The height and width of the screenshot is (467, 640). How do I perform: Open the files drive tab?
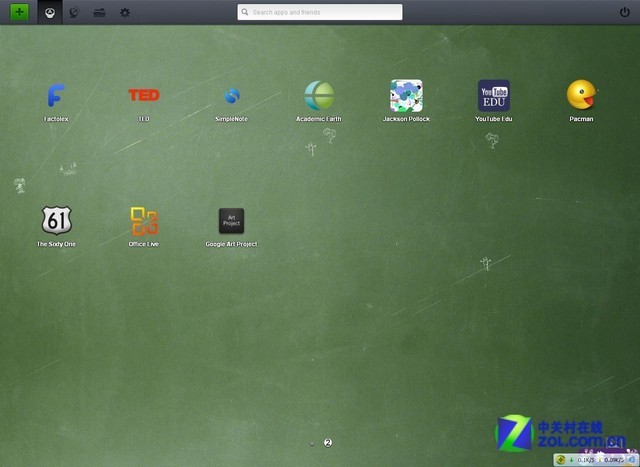pyautogui.click(x=99, y=12)
